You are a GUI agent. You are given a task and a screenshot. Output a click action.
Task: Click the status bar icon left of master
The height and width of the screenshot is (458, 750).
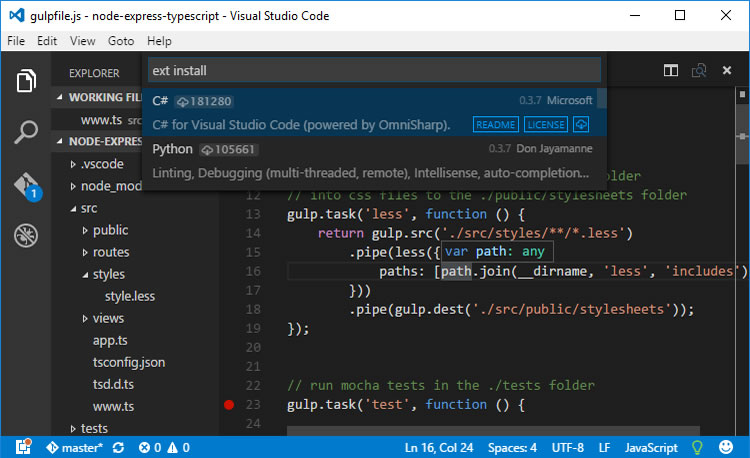[x=23, y=447]
